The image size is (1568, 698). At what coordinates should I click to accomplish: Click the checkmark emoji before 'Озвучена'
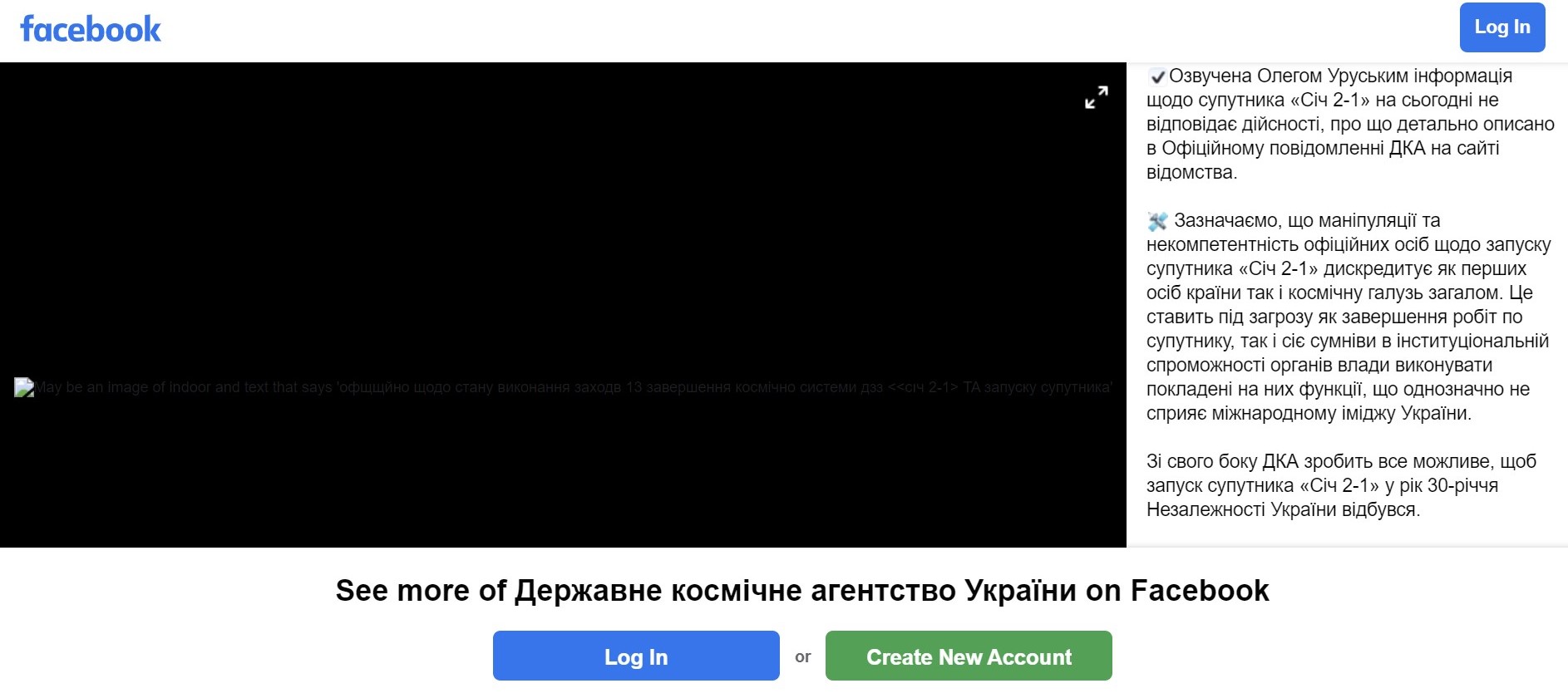(1156, 76)
